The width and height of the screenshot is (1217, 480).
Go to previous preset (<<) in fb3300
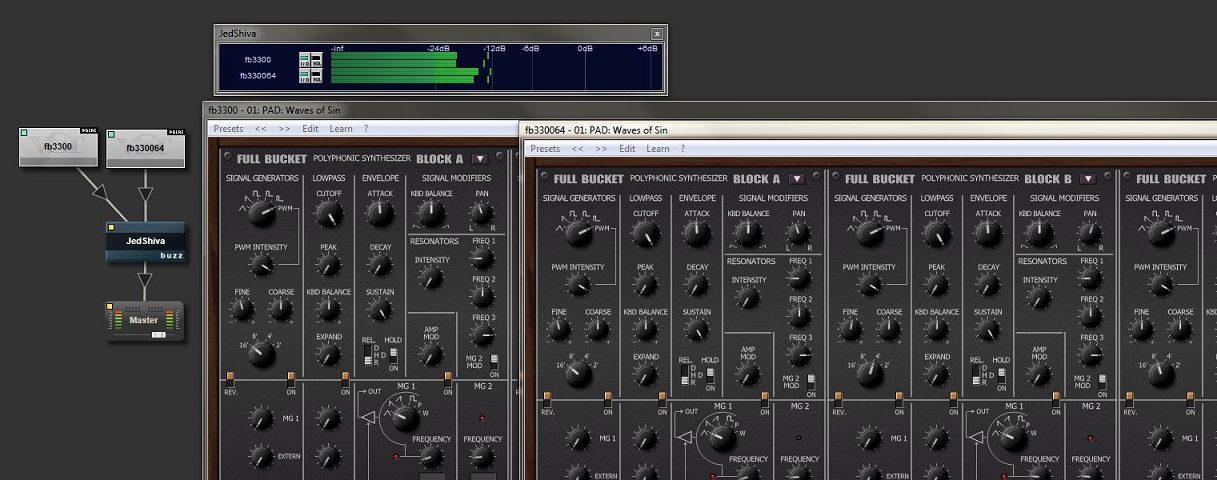260,128
